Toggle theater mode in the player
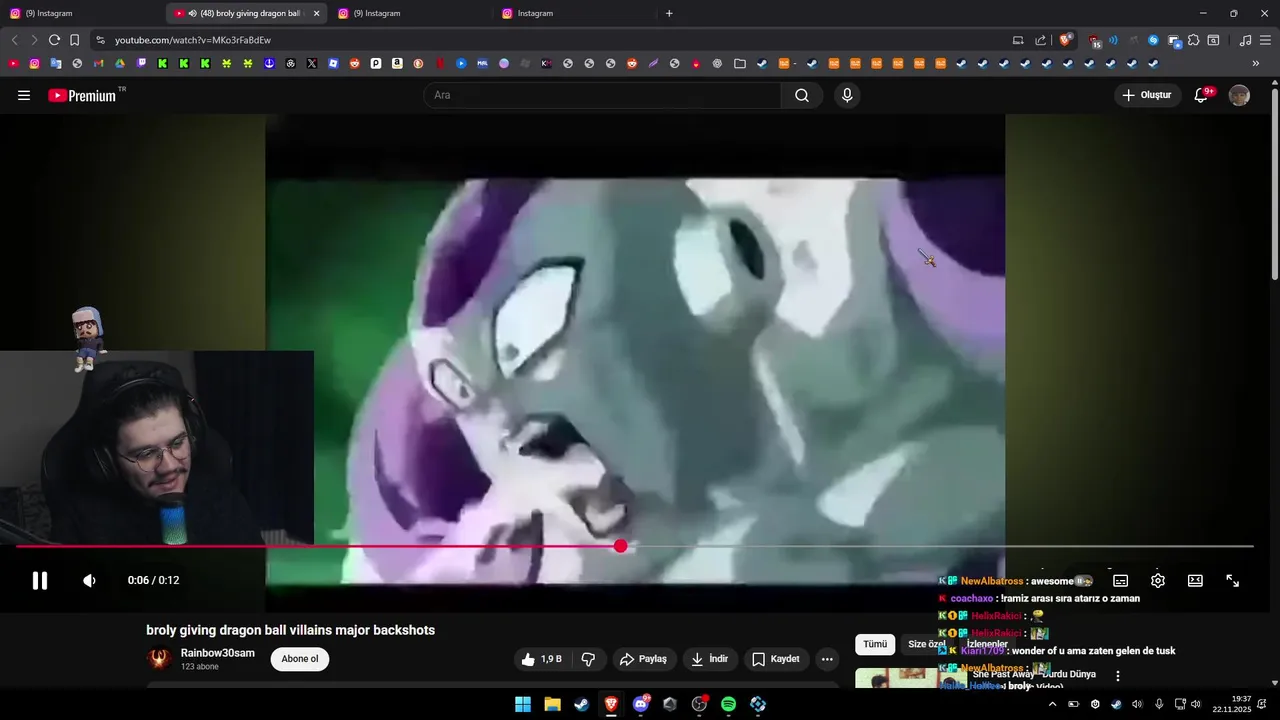Image resolution: width=1280 pixels, height=720 pixels. [x=1195, y=580]
